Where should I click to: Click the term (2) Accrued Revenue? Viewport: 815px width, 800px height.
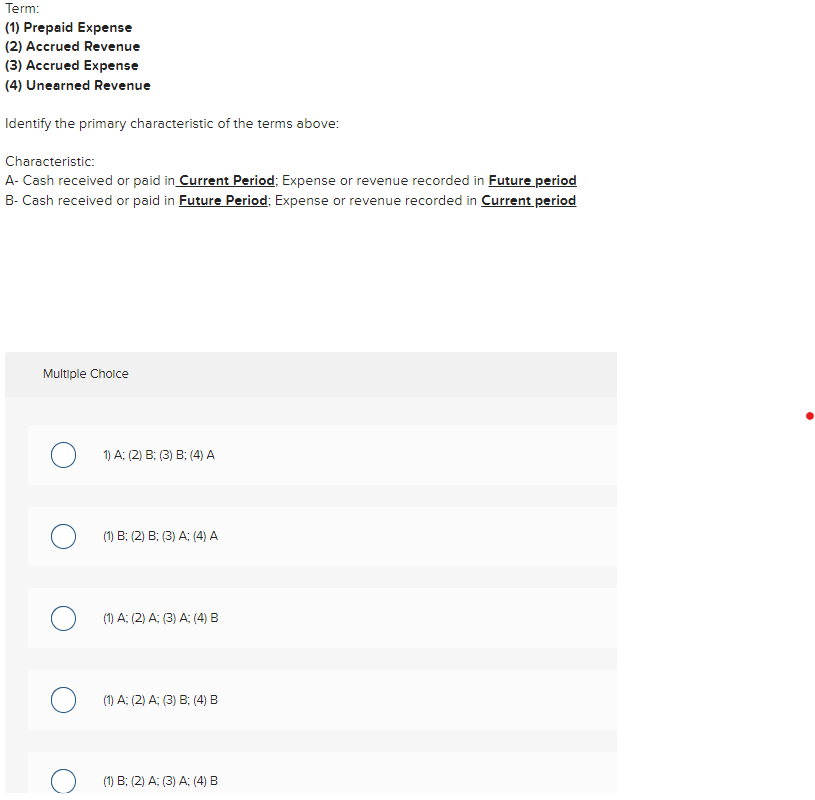point(72,46)
